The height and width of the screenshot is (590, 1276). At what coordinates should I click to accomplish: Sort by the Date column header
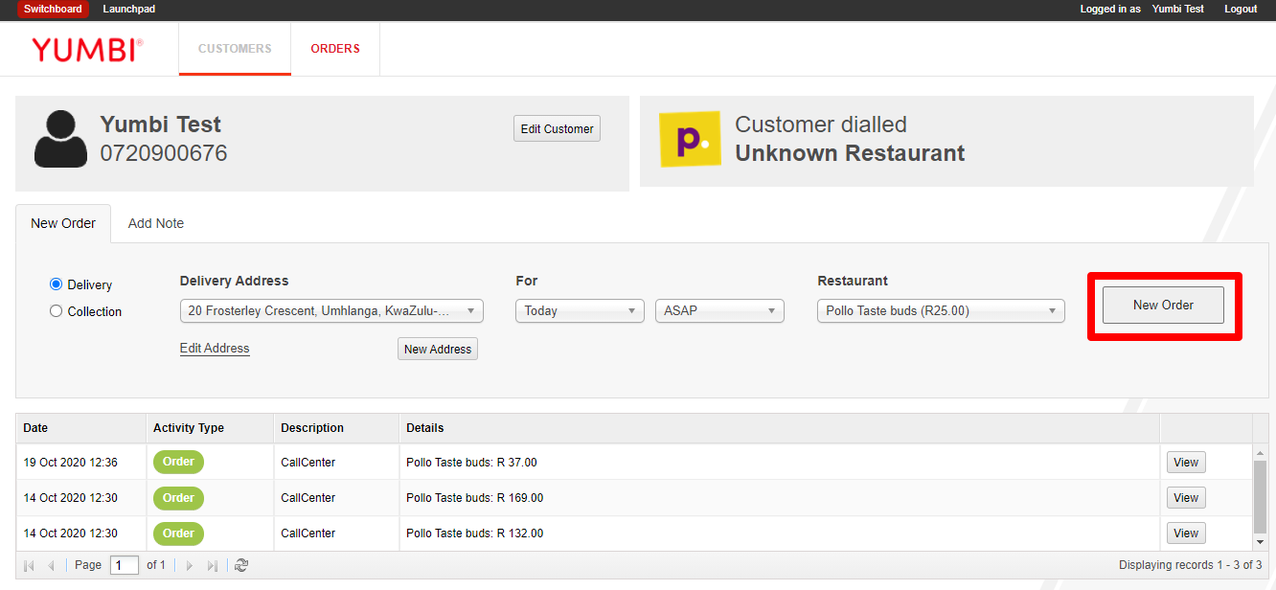[x=81, y=428]
